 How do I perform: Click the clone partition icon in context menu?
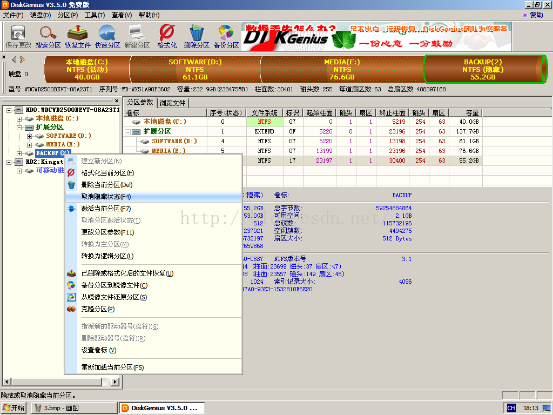pos(71,309)
